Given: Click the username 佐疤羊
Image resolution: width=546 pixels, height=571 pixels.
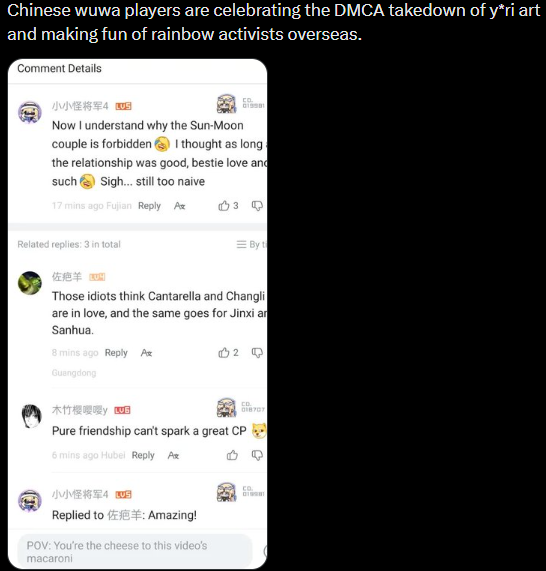Looking at the screenshot, I should 67,277.
